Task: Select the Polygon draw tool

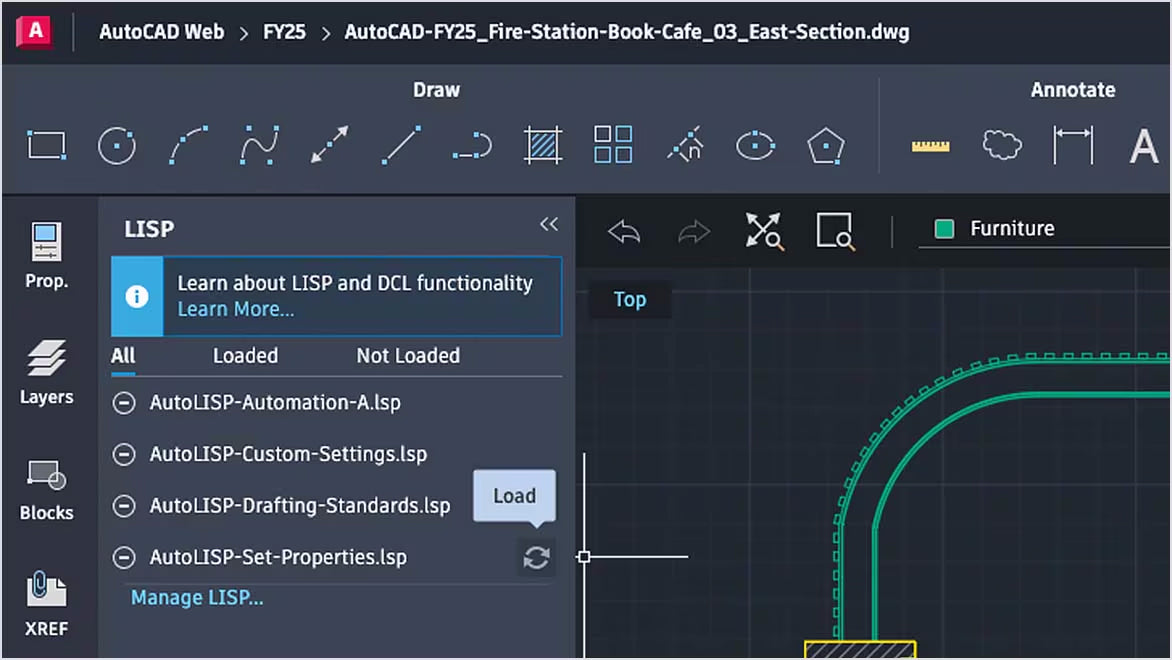Action: (826, 146)
